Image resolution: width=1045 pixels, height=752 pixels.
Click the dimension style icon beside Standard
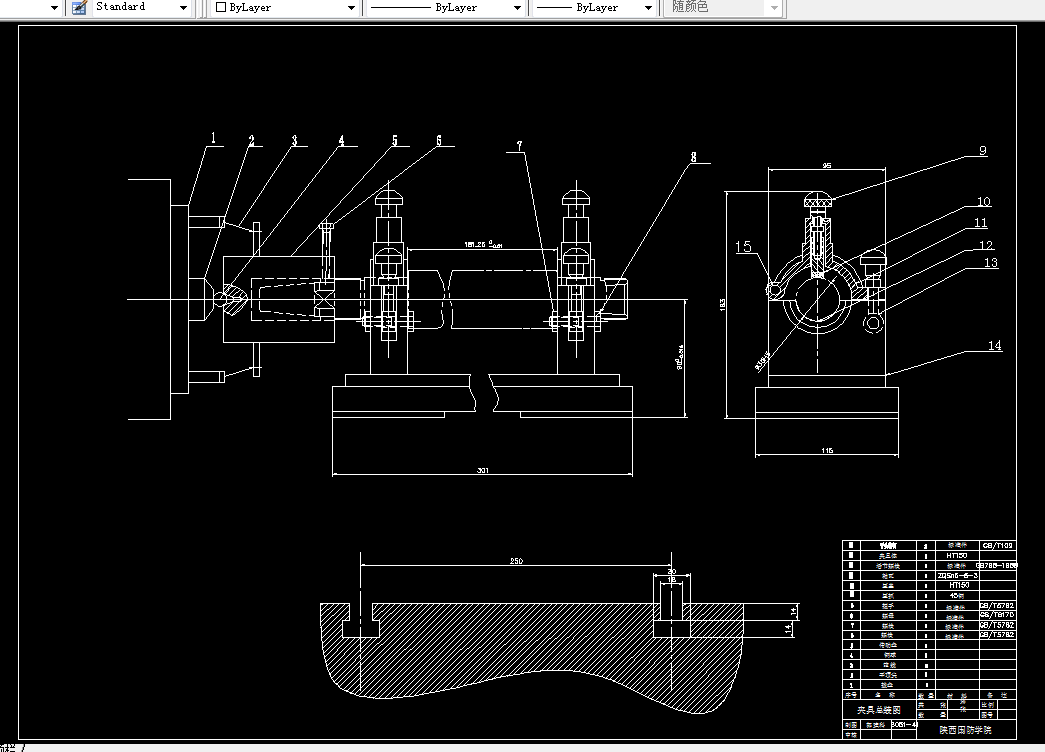coord(79,7)
